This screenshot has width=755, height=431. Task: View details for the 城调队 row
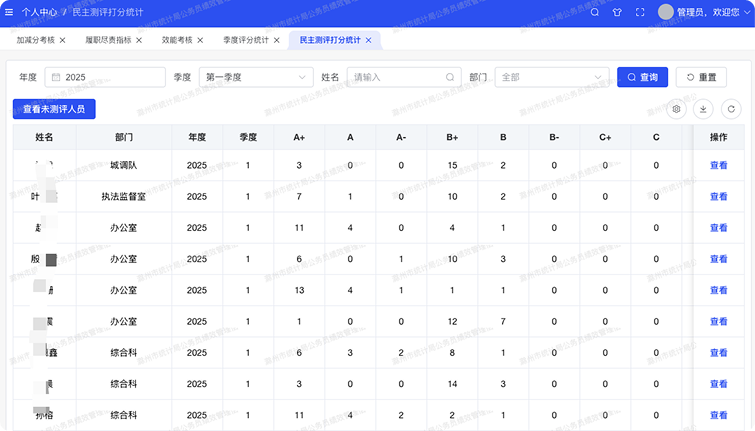click(x=718, y=165)
